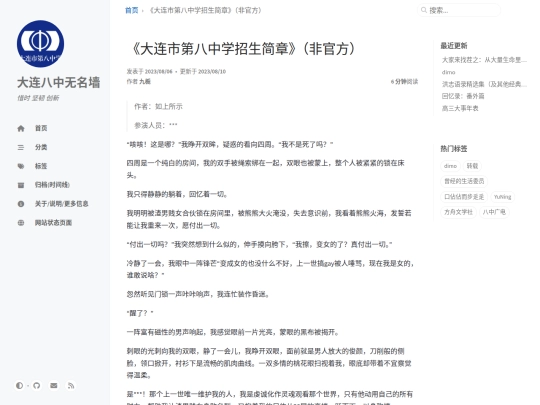Click the 热门标签 heading

tap(454, 149)
